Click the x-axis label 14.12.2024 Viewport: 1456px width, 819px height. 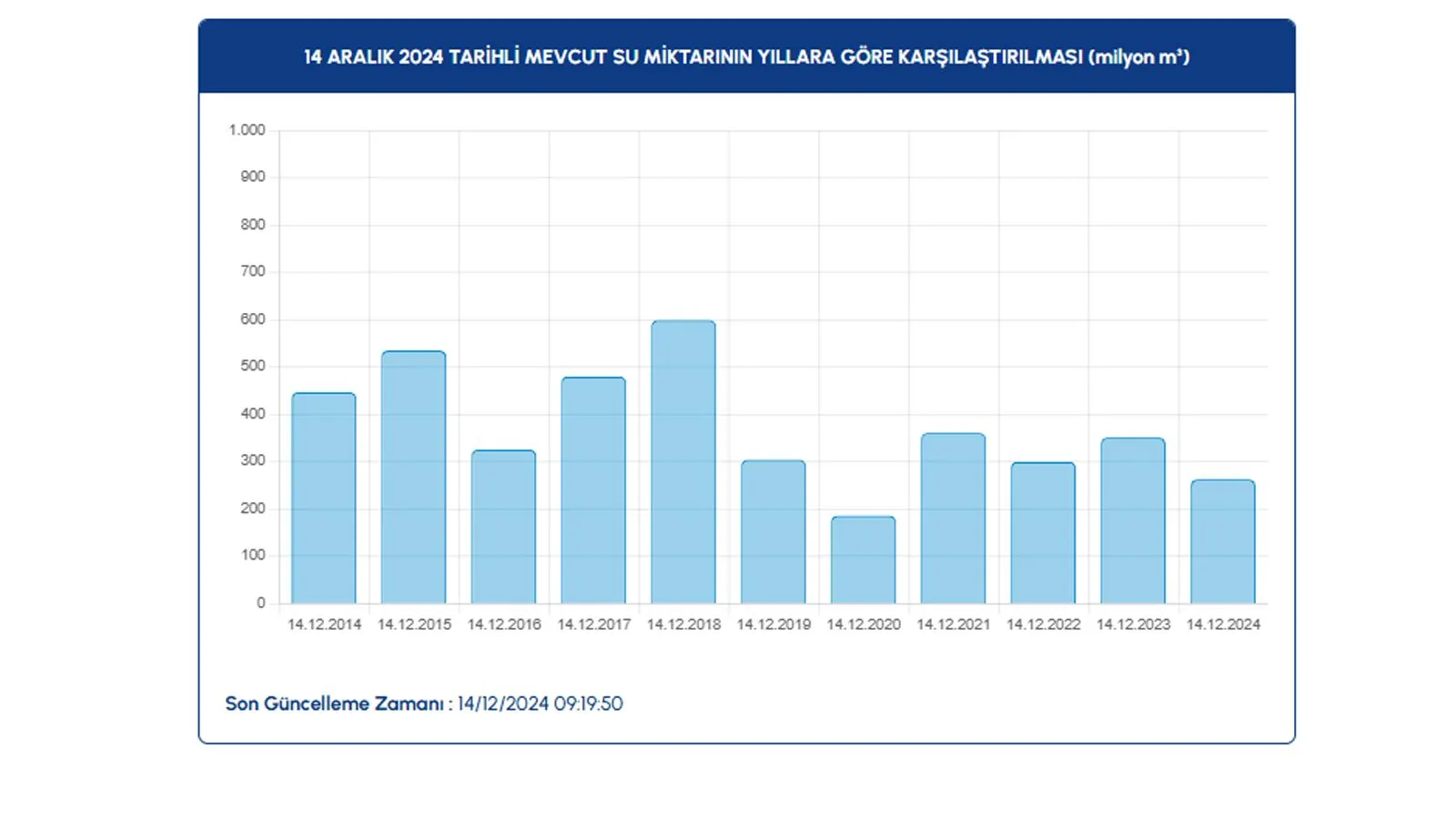tap(1223, 624)
